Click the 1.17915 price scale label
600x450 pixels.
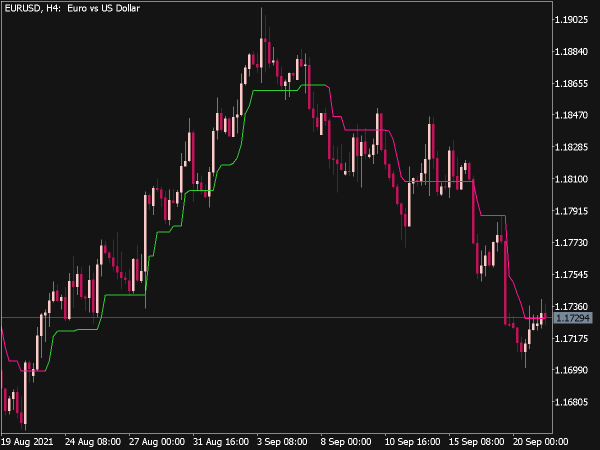[571, 211]
